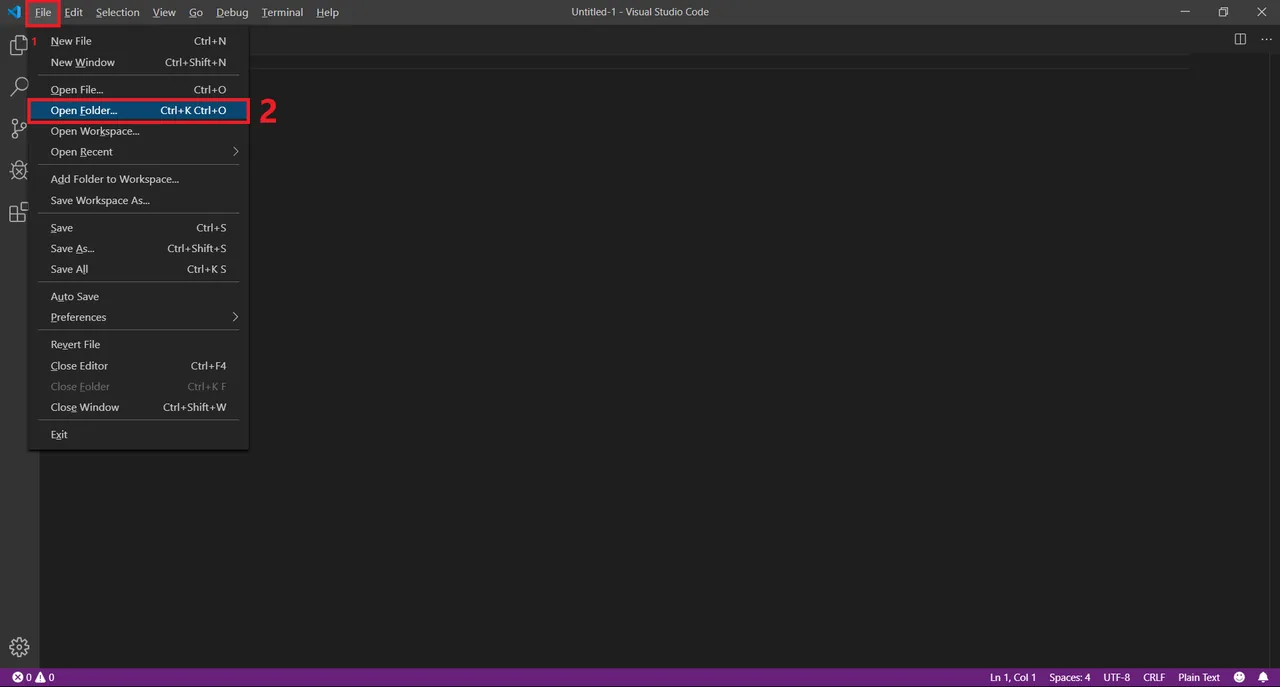The height and width of the screenshot is (687, 1280).
Task: Choose Revert File menu entry
Action: (138, 345)
